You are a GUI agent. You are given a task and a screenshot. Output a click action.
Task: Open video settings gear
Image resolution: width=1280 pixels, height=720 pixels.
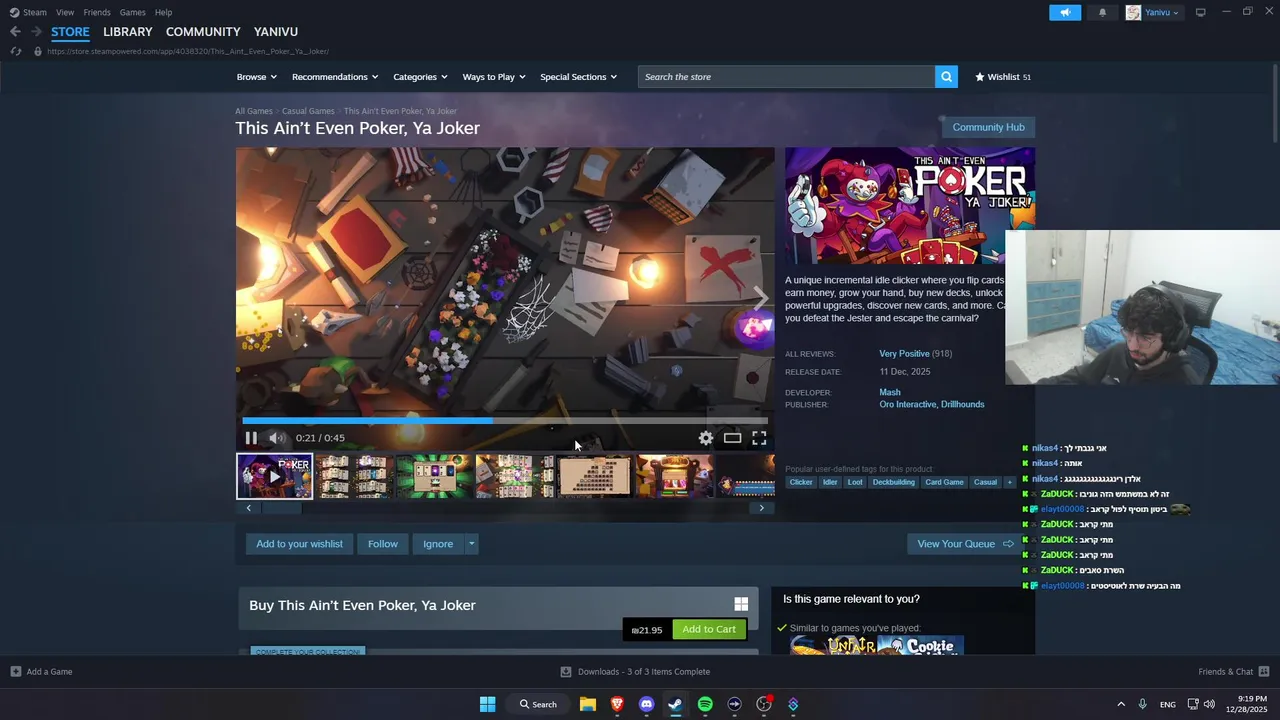(706, 438)
